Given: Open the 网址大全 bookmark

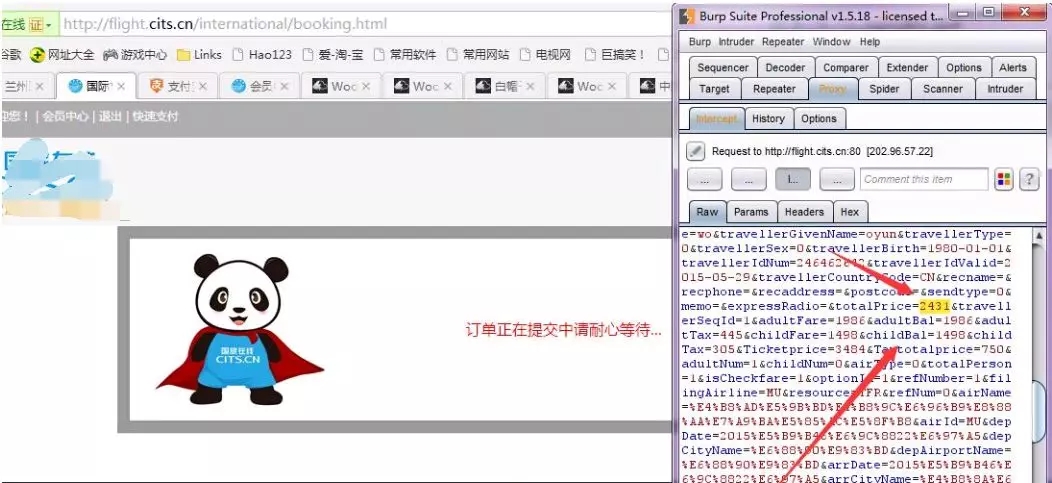Looking at the screenshot, I should (62, 54).
